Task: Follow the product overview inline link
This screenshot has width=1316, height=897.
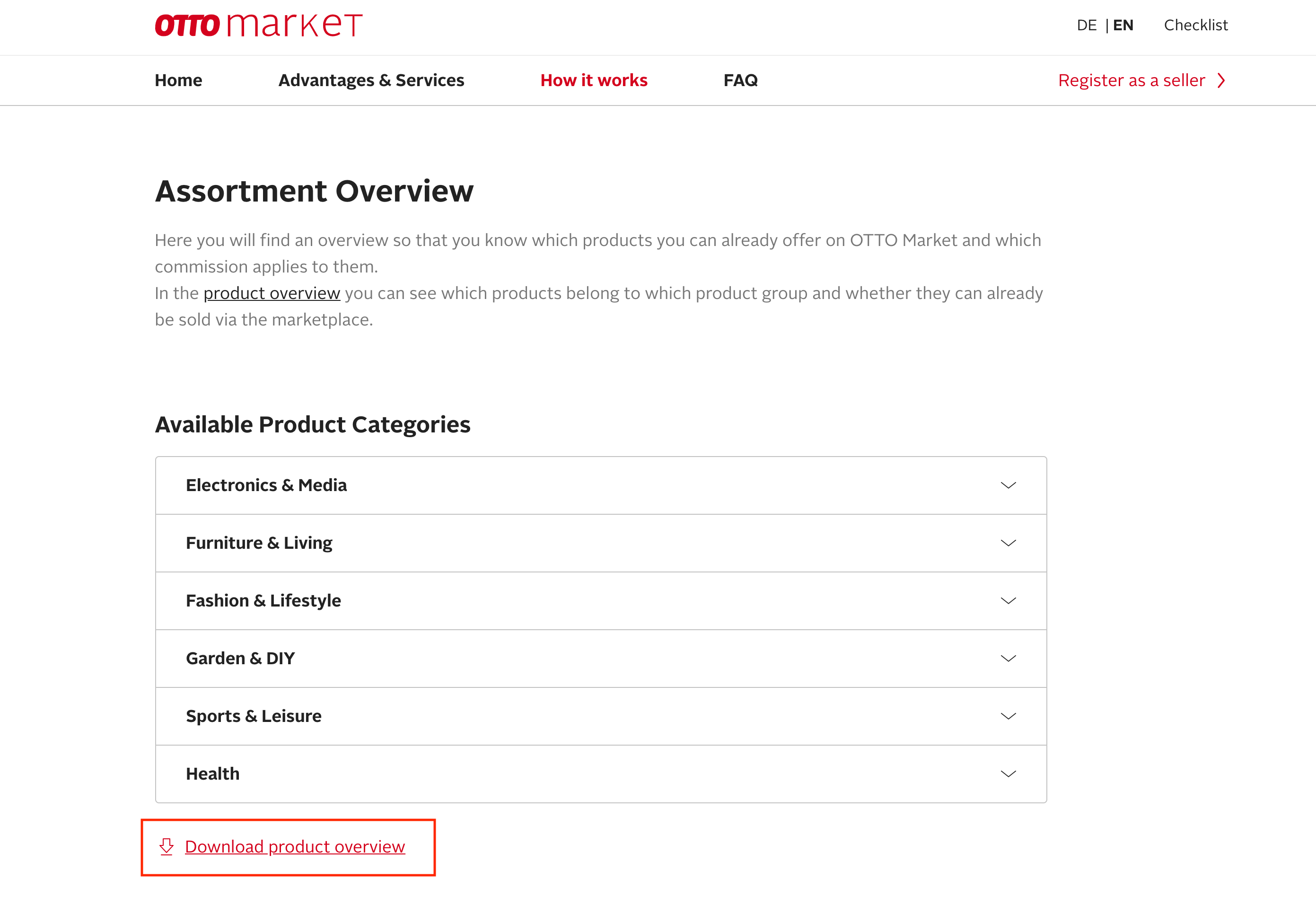Action: point(272,293)
